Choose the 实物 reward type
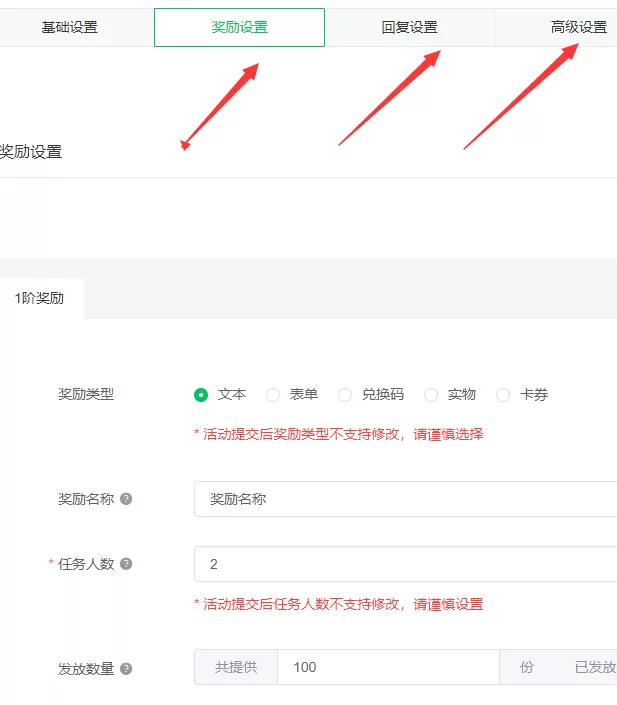This screenshot has width=617, height=705. point(431,395)
